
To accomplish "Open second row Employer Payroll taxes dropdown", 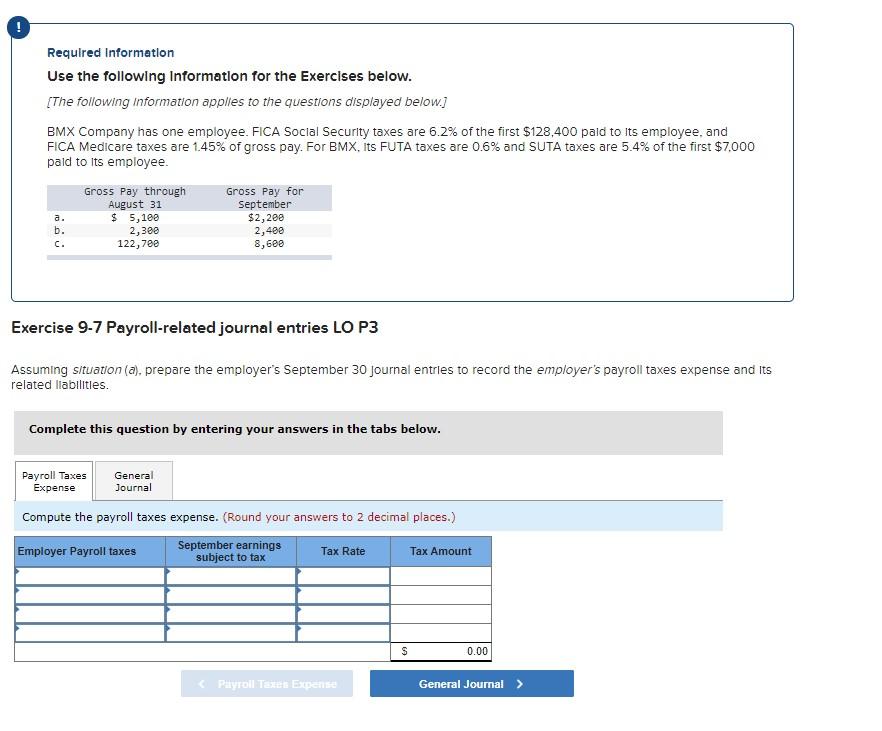I will pyautogui.click(x=90, y=595).
